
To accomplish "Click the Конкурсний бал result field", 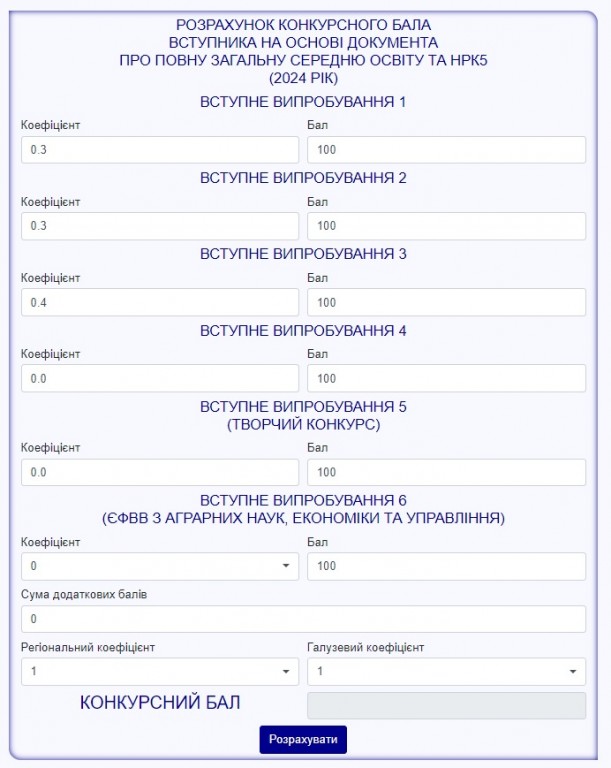I will pos(446,705).
